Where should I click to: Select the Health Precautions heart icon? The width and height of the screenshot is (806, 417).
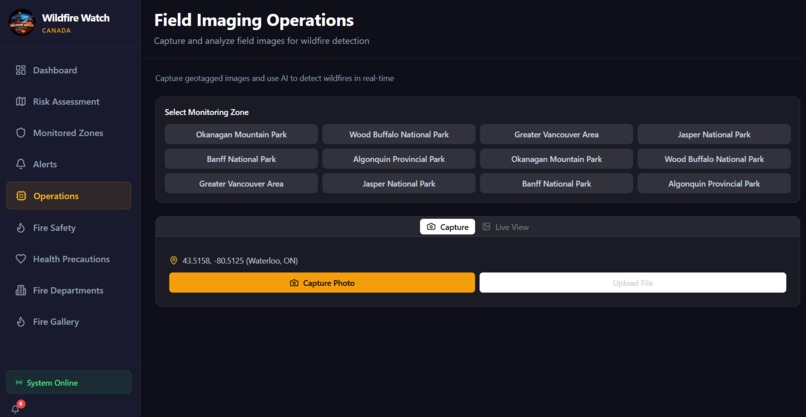21,259
